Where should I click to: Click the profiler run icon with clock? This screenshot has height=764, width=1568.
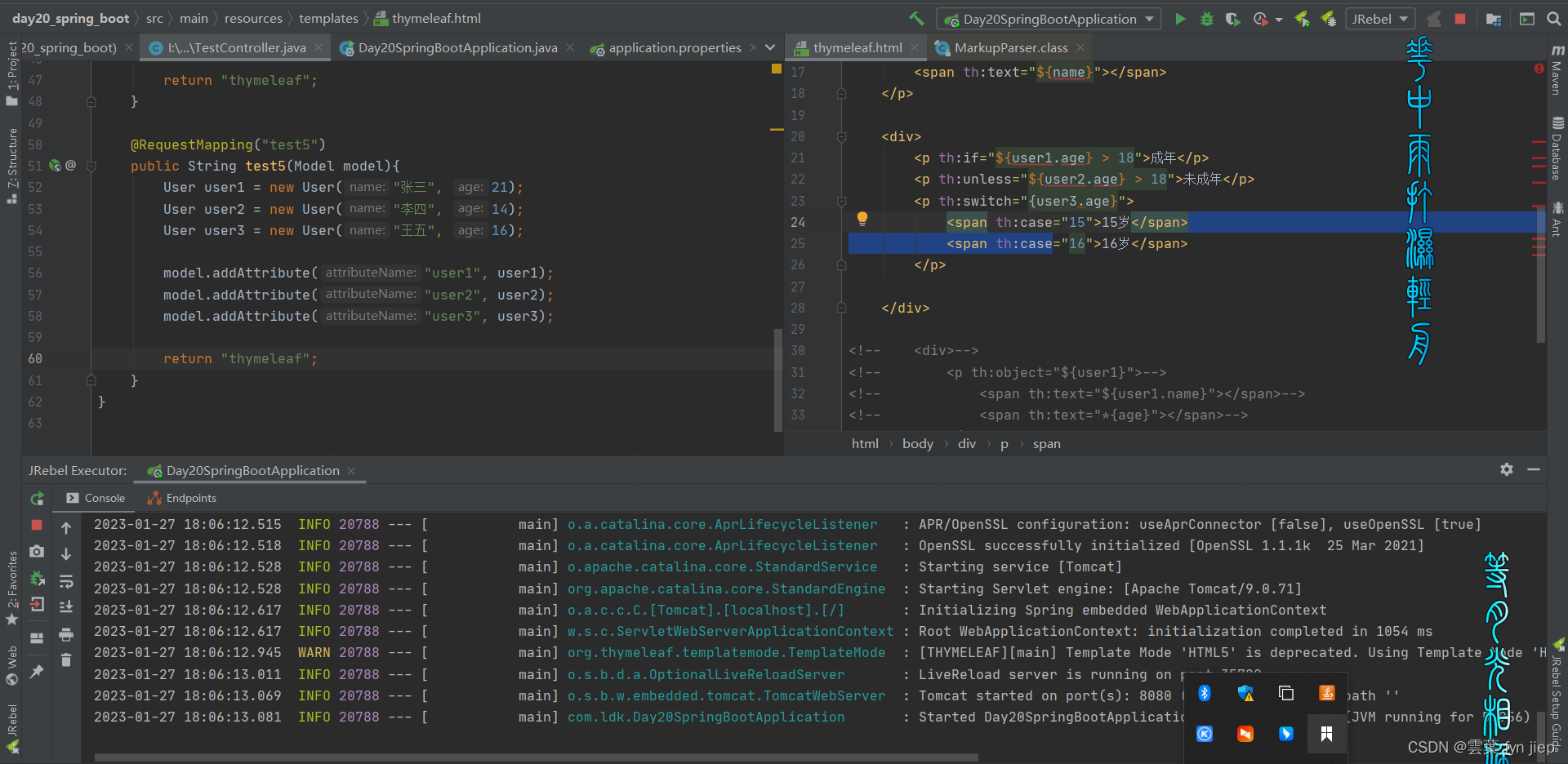pyautogui.click(x=1261, y=19)
